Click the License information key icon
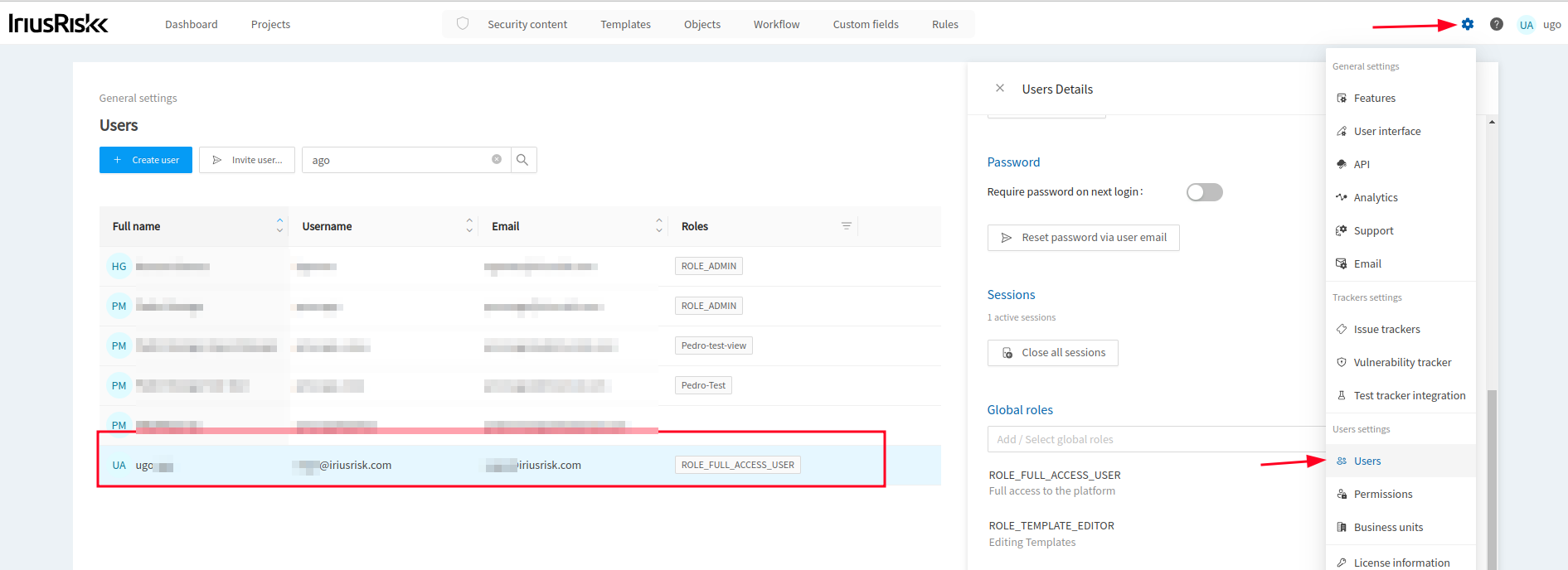The width and height of the screenshot is (1568, 570). point(1342,563)
